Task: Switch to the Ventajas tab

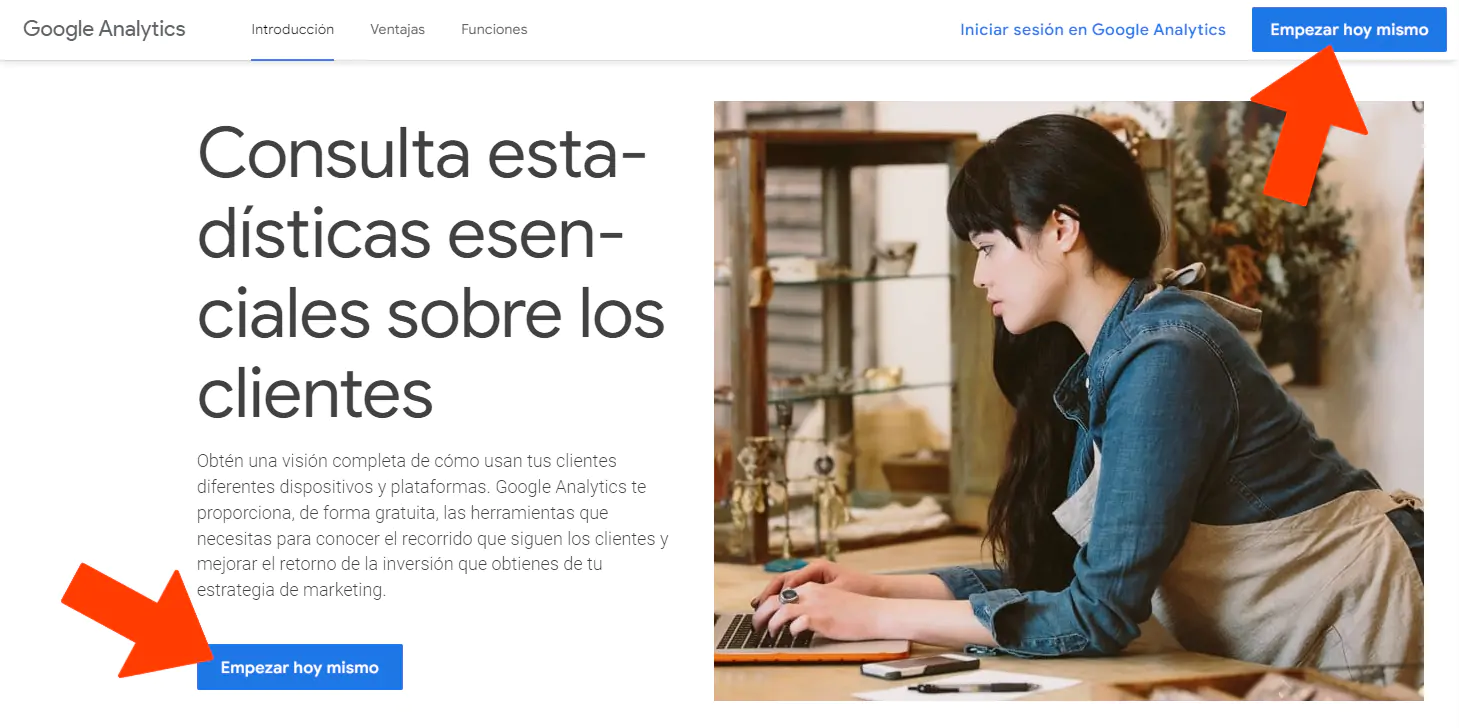Action: (397, 30)
